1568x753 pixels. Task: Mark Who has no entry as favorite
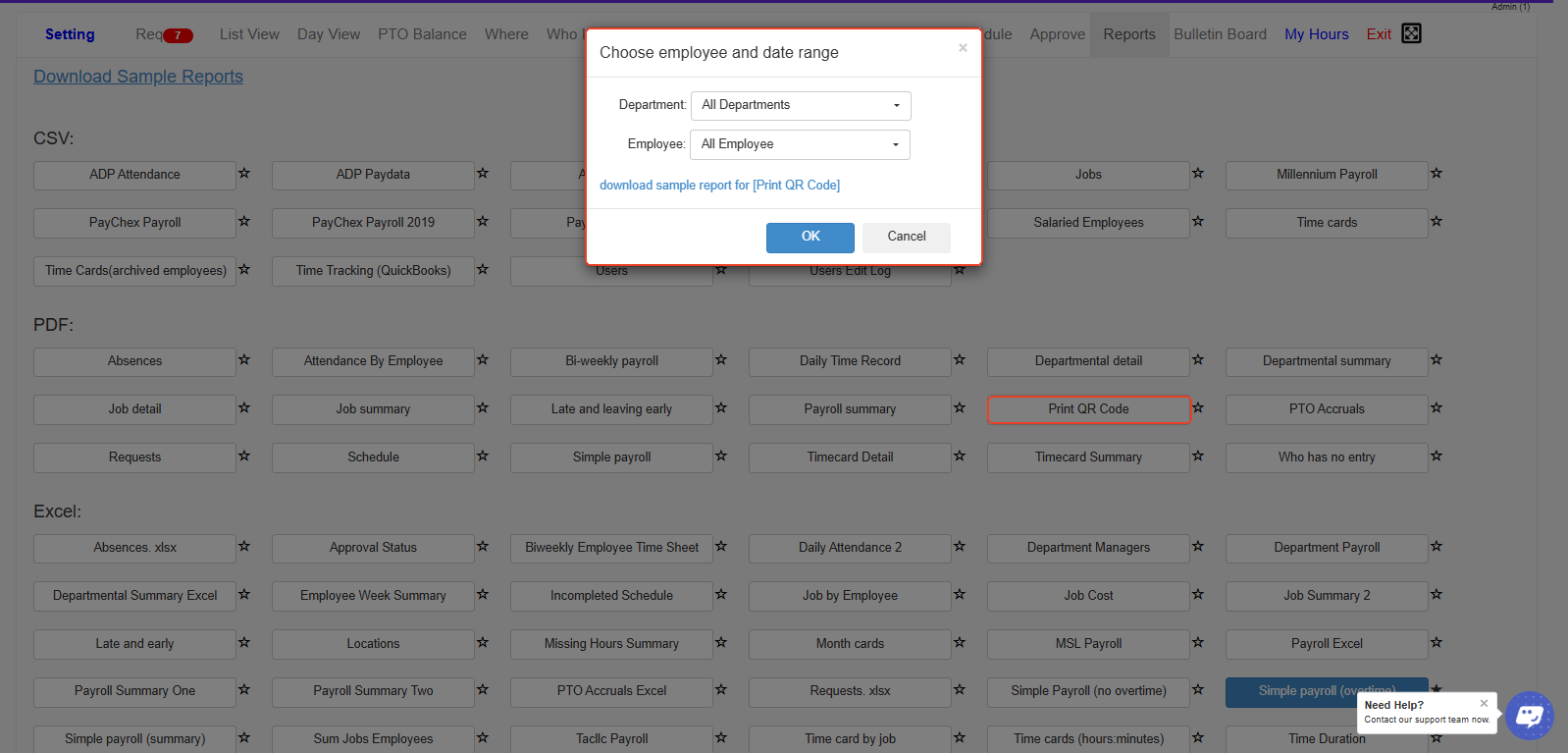[x=1437, y=457]
